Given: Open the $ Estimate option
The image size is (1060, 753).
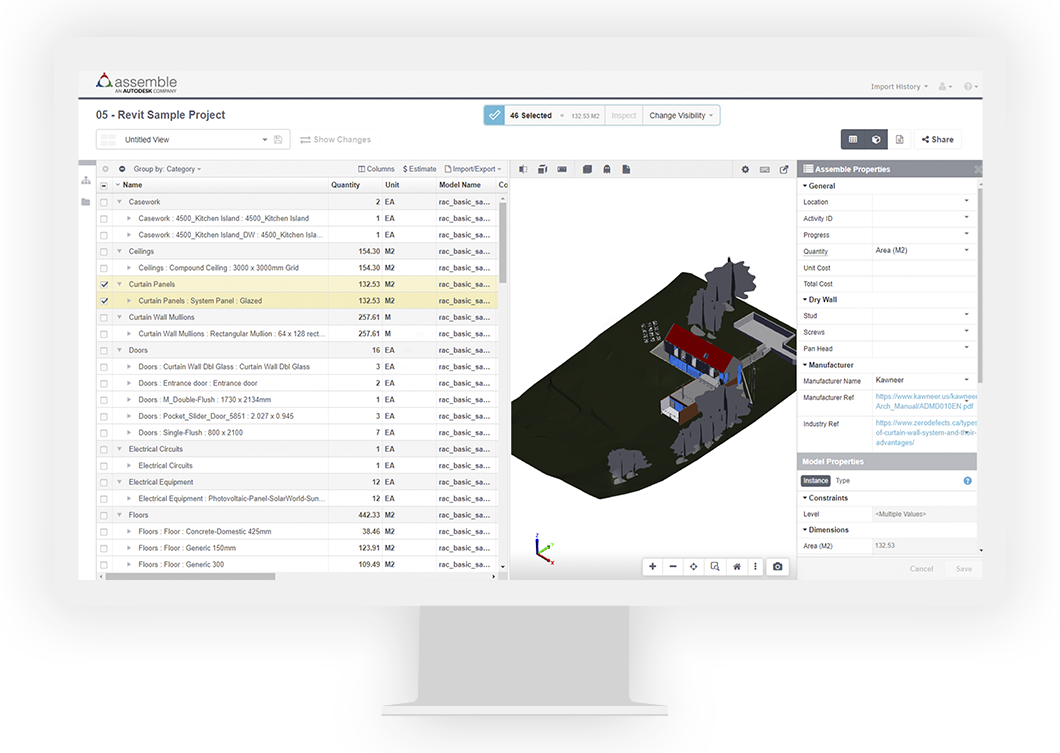Looking at the screenshot, I should click(420, 169).
